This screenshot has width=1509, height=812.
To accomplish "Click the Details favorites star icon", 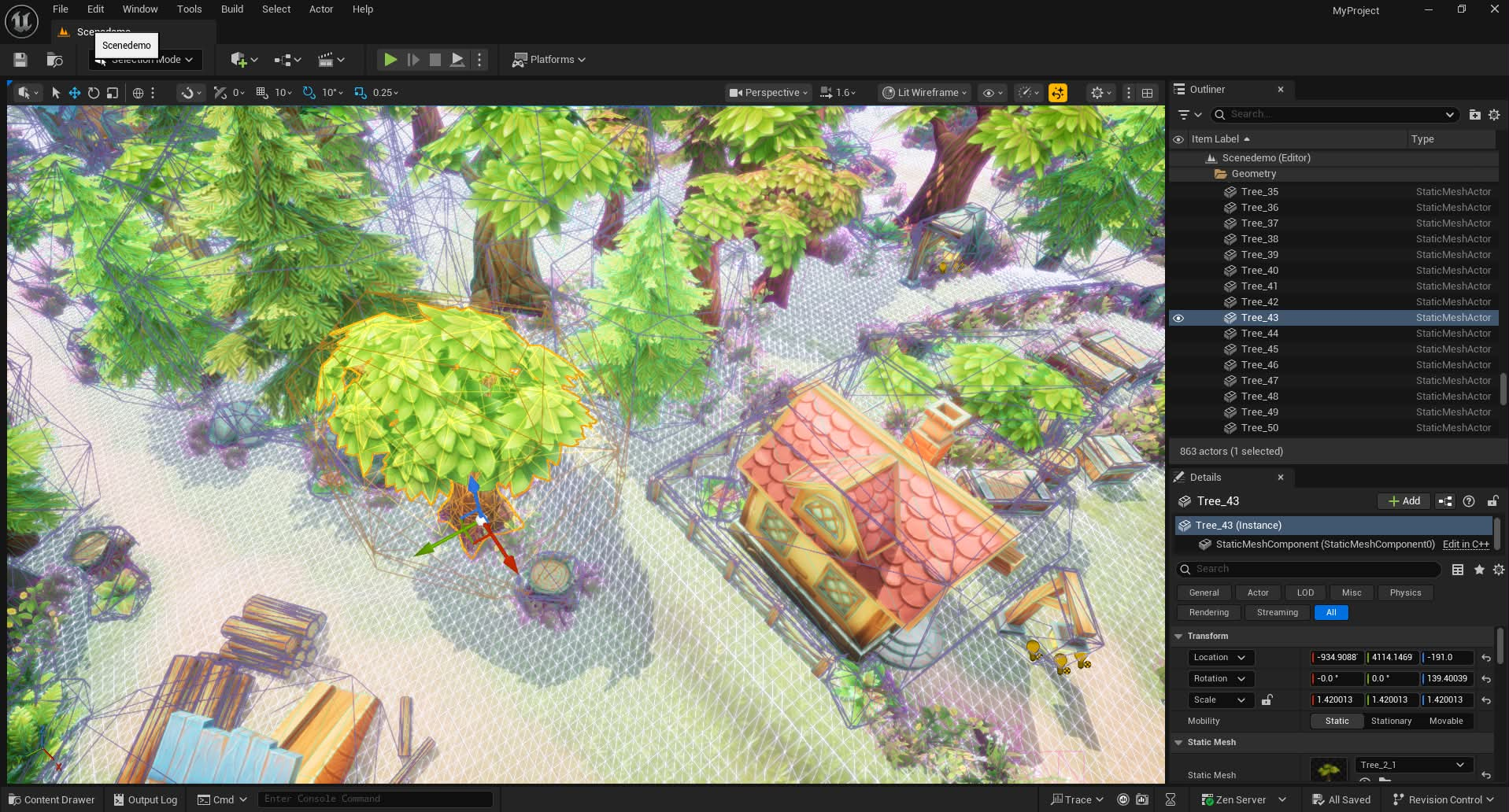I will 1479,570.
